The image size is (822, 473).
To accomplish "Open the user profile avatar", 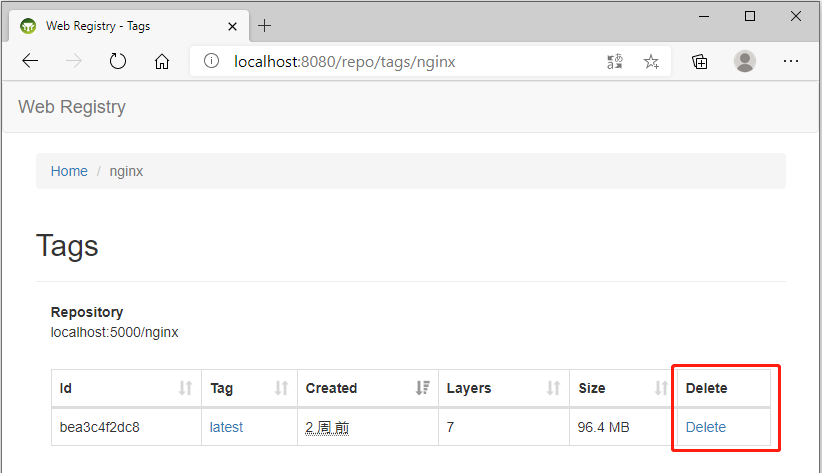I will 744,61.
